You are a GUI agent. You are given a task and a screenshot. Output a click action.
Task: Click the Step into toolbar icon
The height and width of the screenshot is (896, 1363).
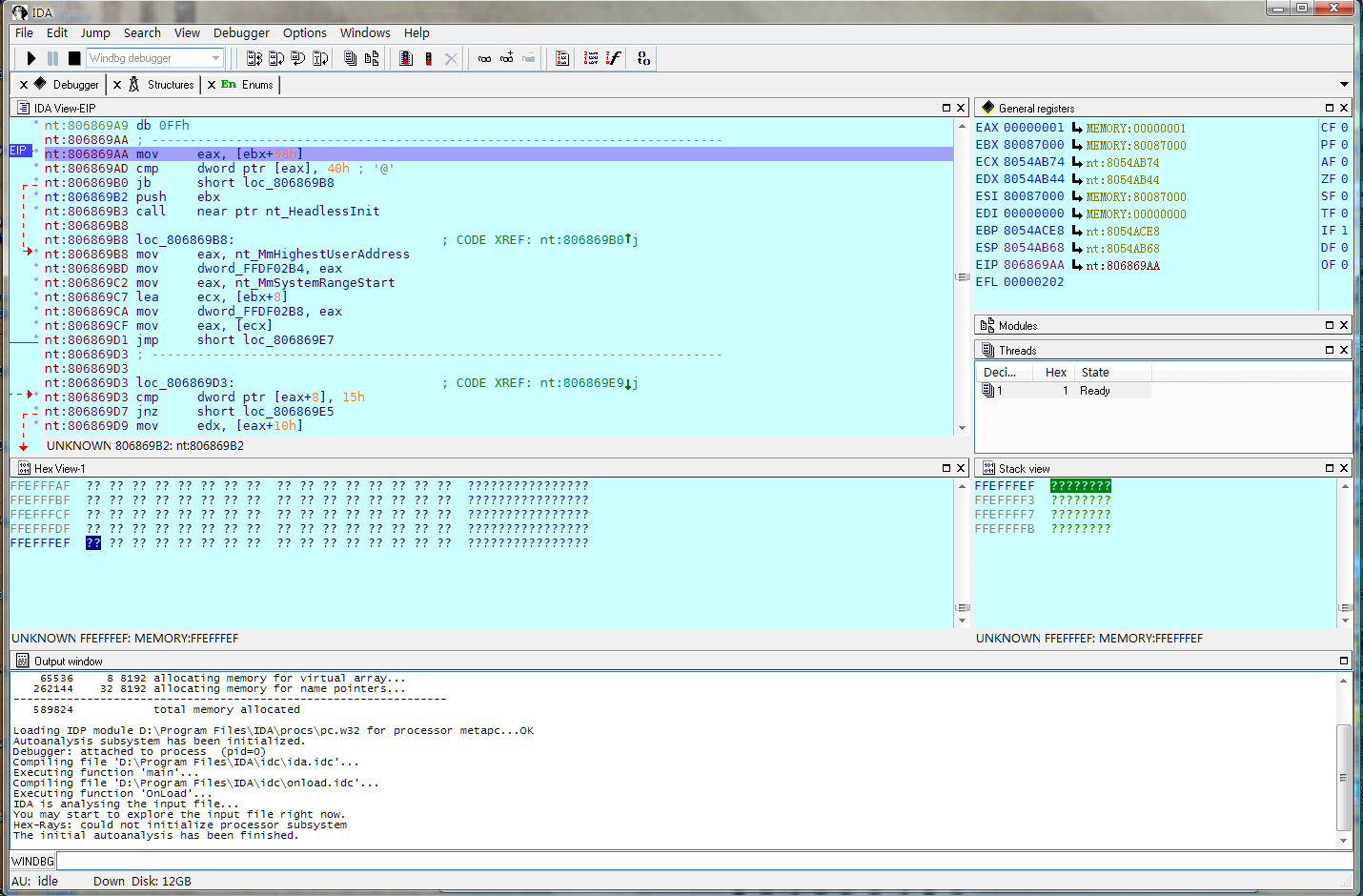coord(254,58)
